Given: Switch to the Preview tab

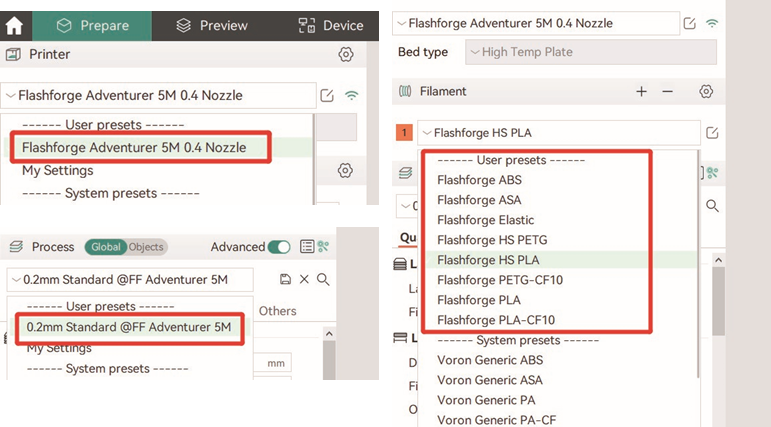Looking at the screenshot, I should pos(212,26).
